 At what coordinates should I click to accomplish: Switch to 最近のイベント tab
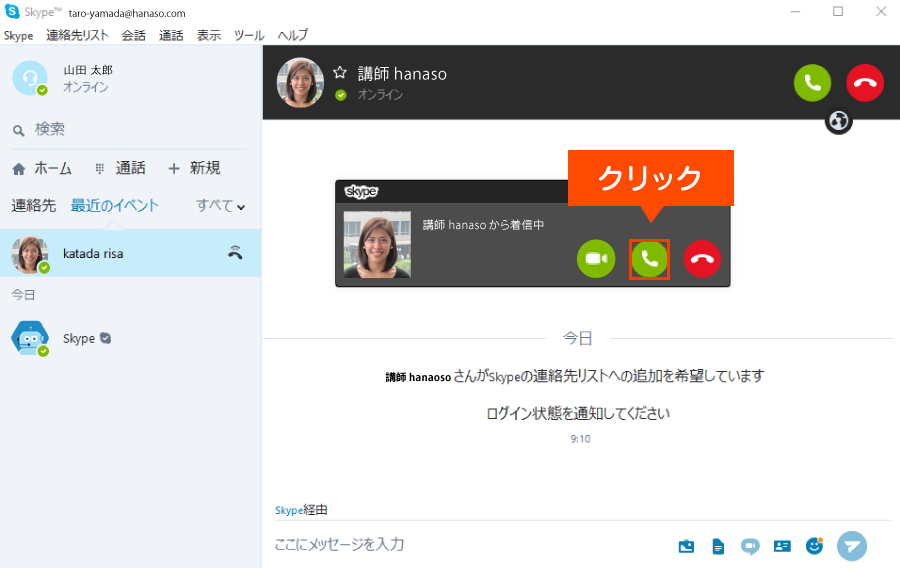[114, 205]
